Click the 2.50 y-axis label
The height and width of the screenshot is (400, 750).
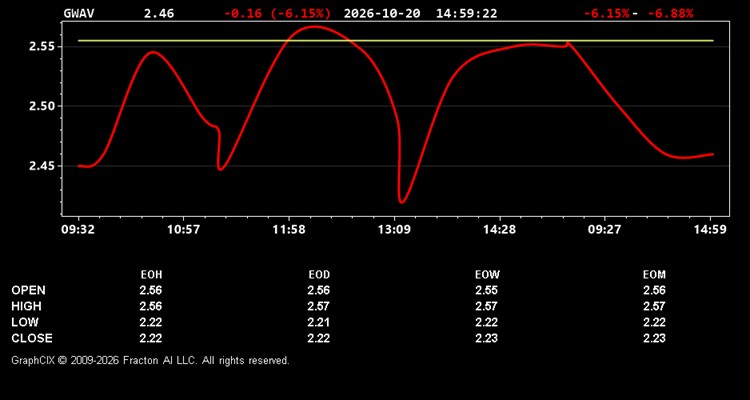click(41, 106)
